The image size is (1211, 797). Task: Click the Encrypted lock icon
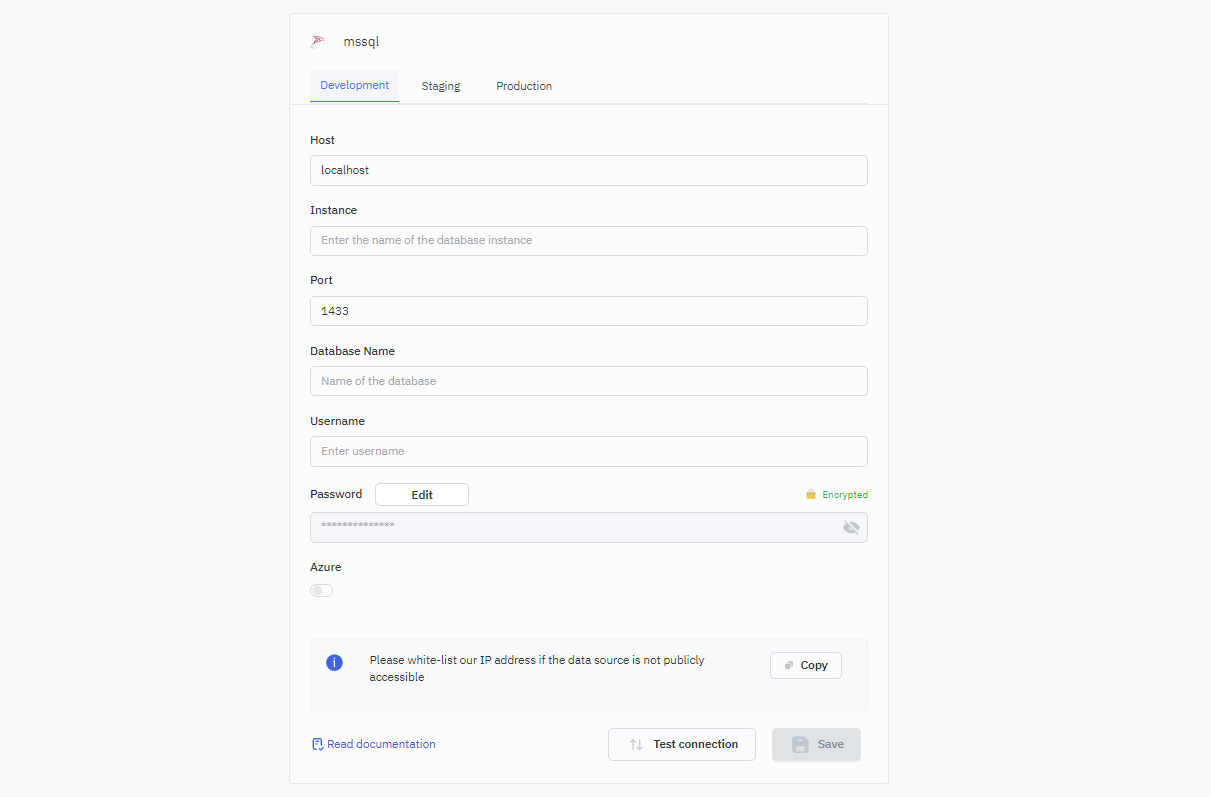811,495
